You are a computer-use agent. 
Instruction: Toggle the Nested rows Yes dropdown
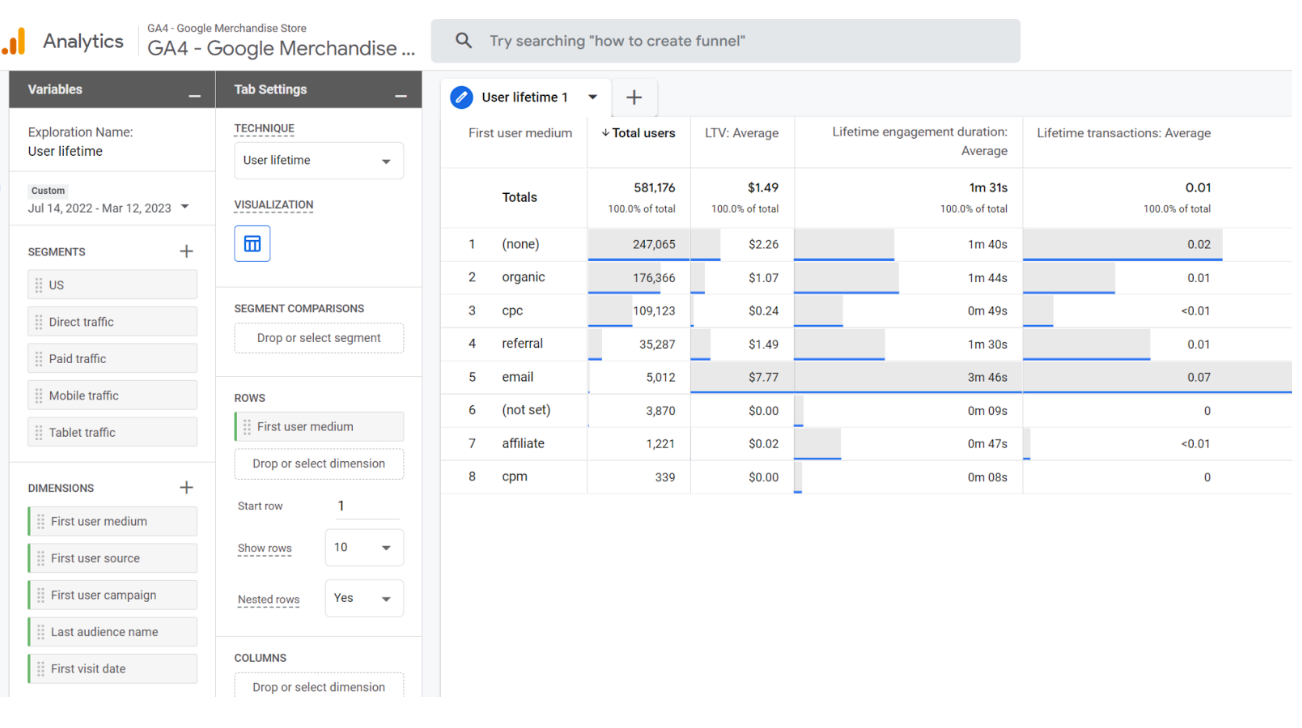364,599
